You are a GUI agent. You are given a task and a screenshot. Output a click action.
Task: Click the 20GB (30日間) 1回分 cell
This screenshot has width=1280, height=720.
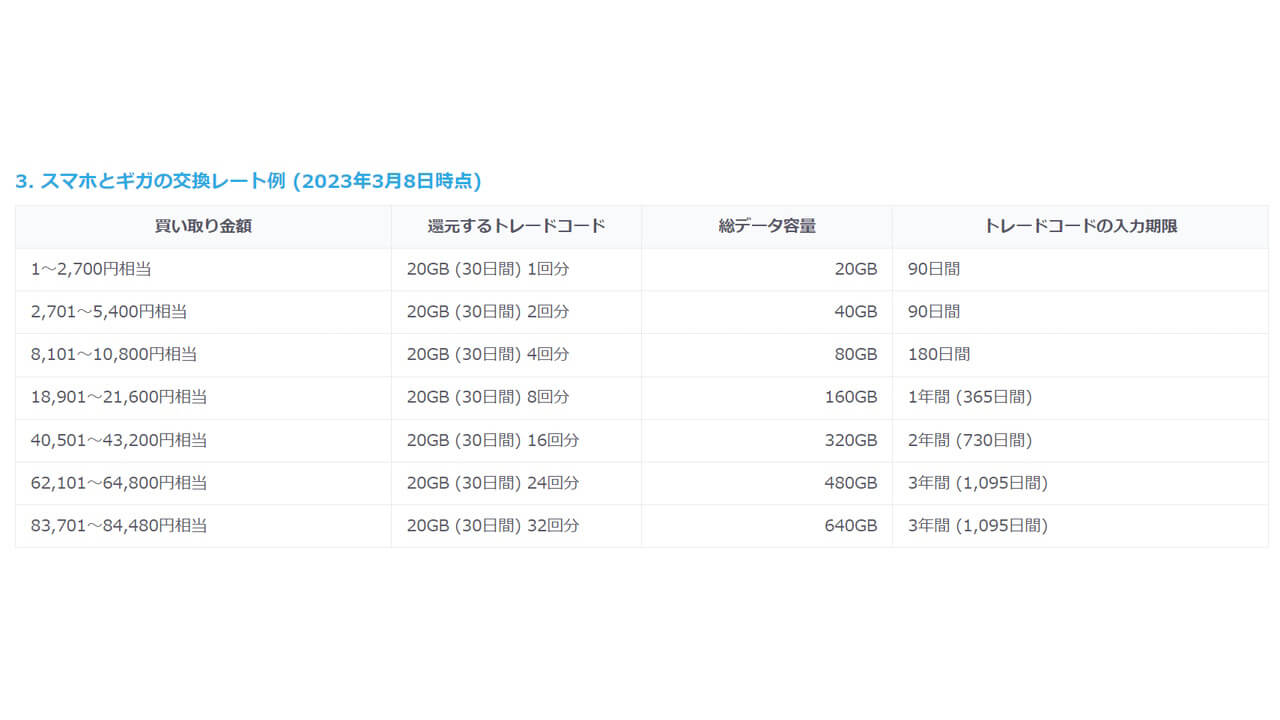488,269
